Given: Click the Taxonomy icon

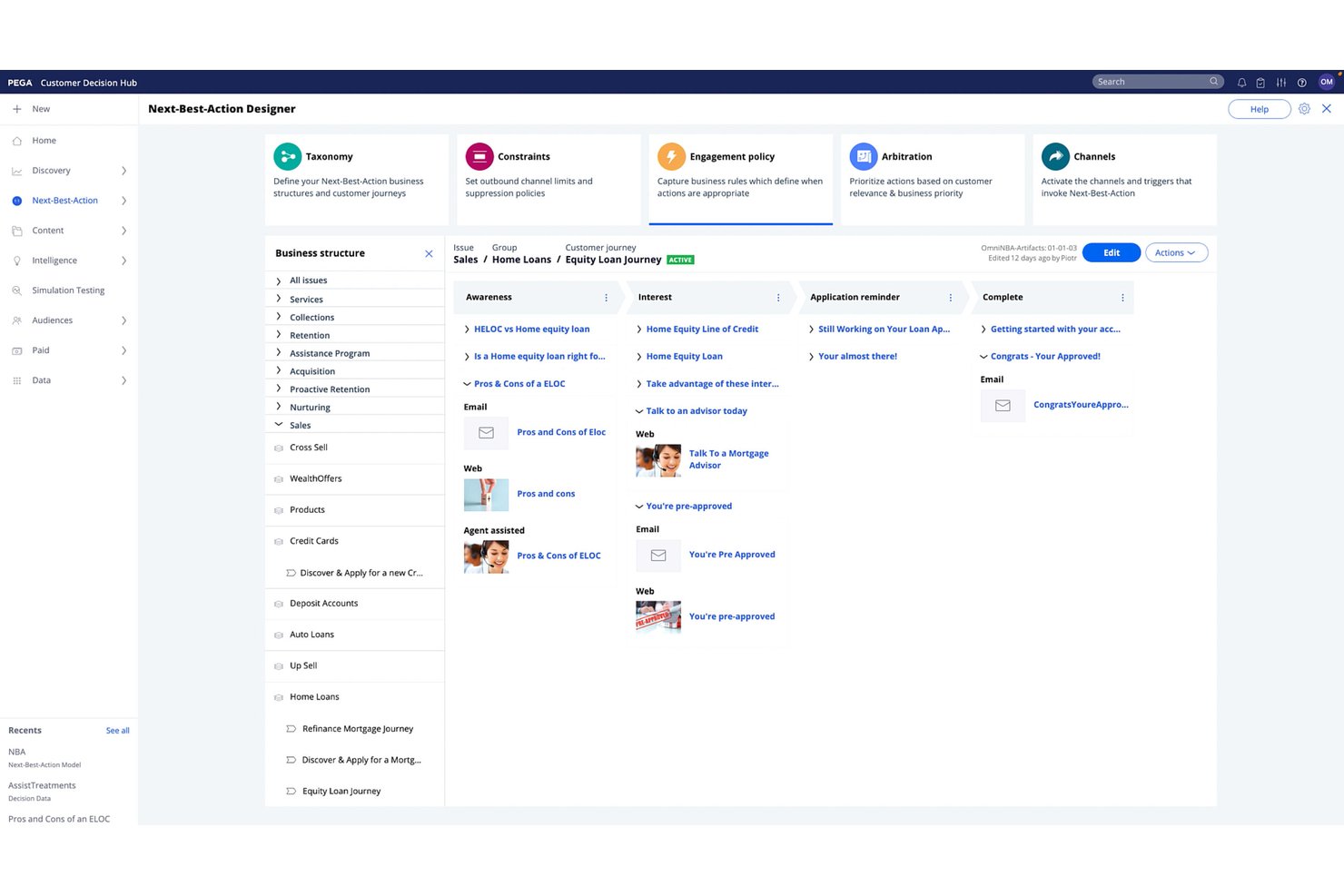Looking at the screenshot, I should [x=287, y=156].
